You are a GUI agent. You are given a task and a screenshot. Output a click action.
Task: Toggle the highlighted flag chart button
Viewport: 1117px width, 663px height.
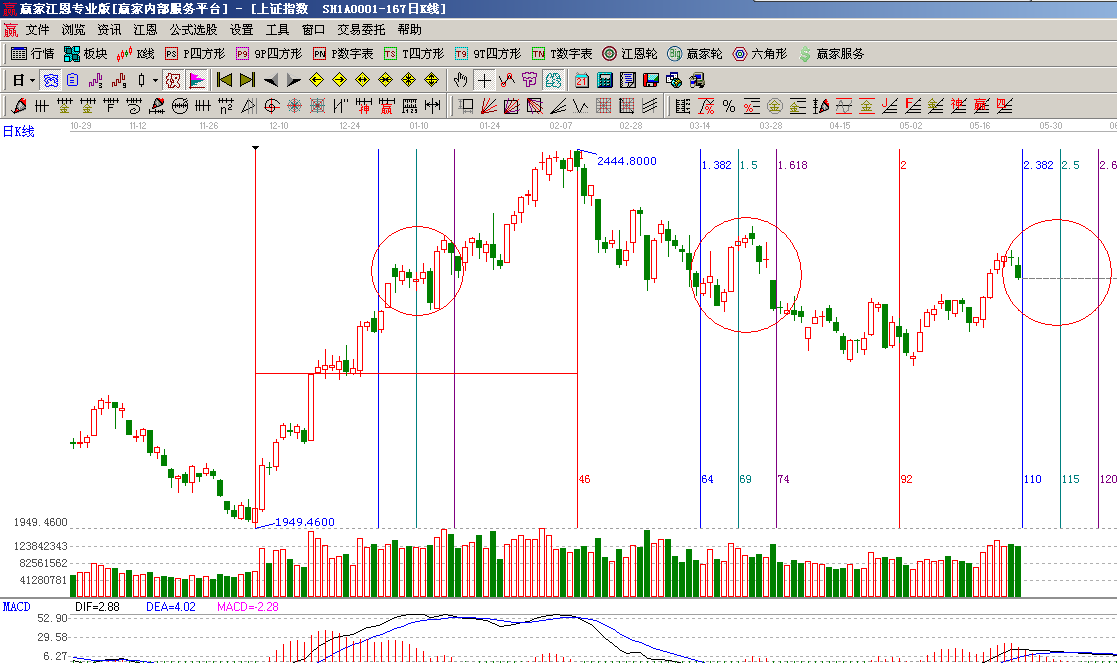[197, 80]
